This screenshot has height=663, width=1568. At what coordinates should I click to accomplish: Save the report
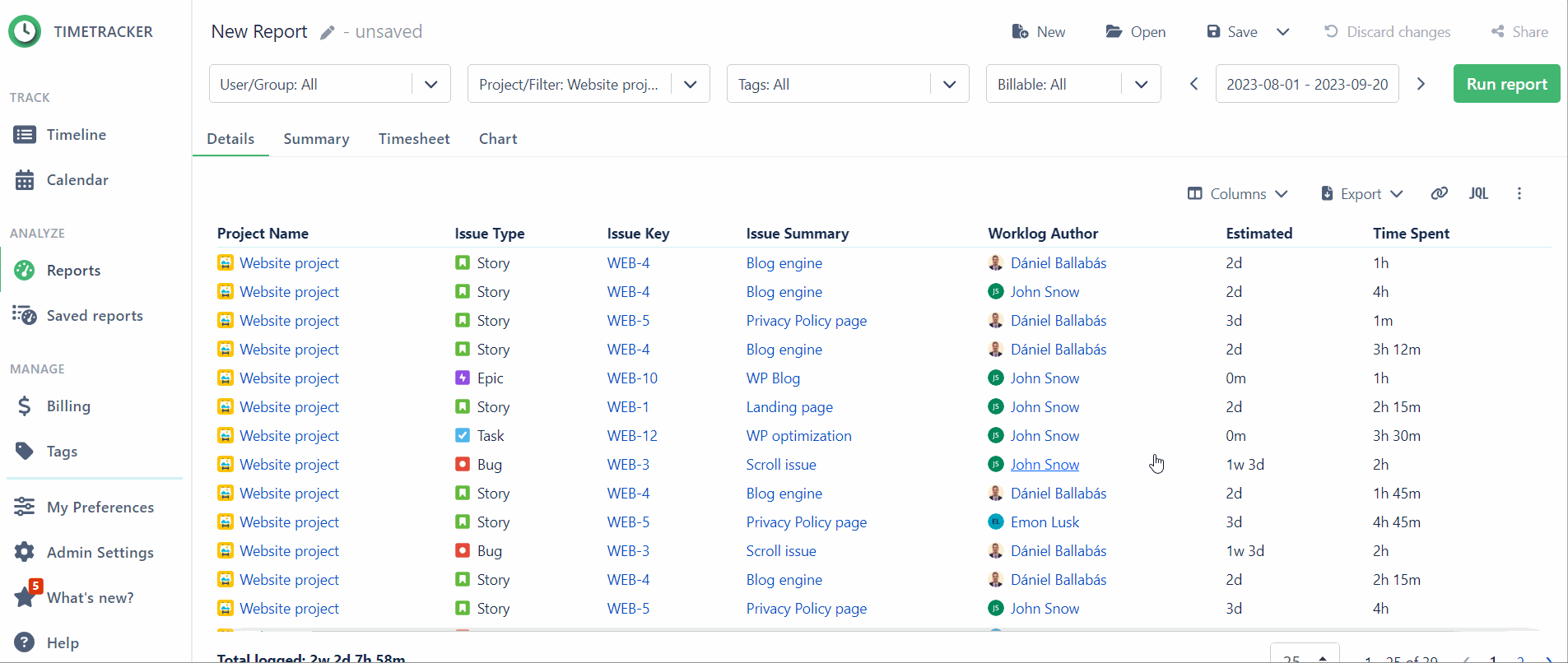[x=1232, y=32]
